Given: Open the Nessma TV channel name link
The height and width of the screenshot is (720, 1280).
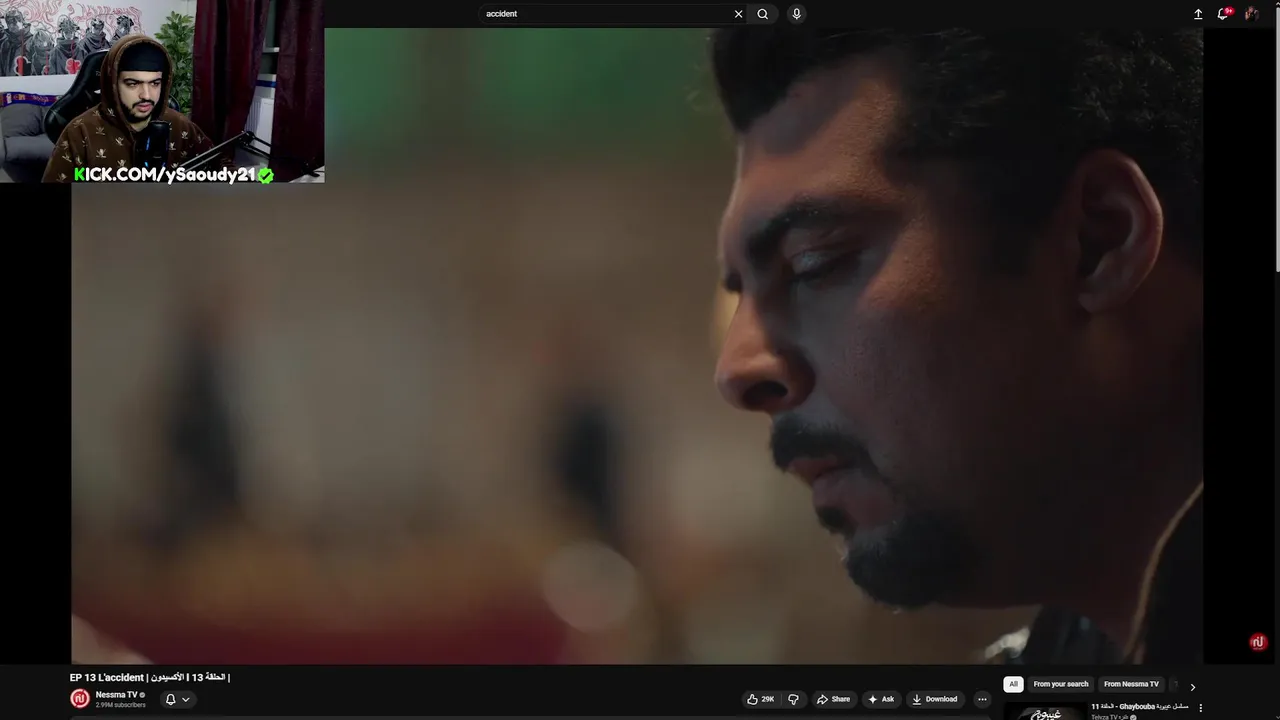Looking at the screenshot, I should click(x=117, y=695).
